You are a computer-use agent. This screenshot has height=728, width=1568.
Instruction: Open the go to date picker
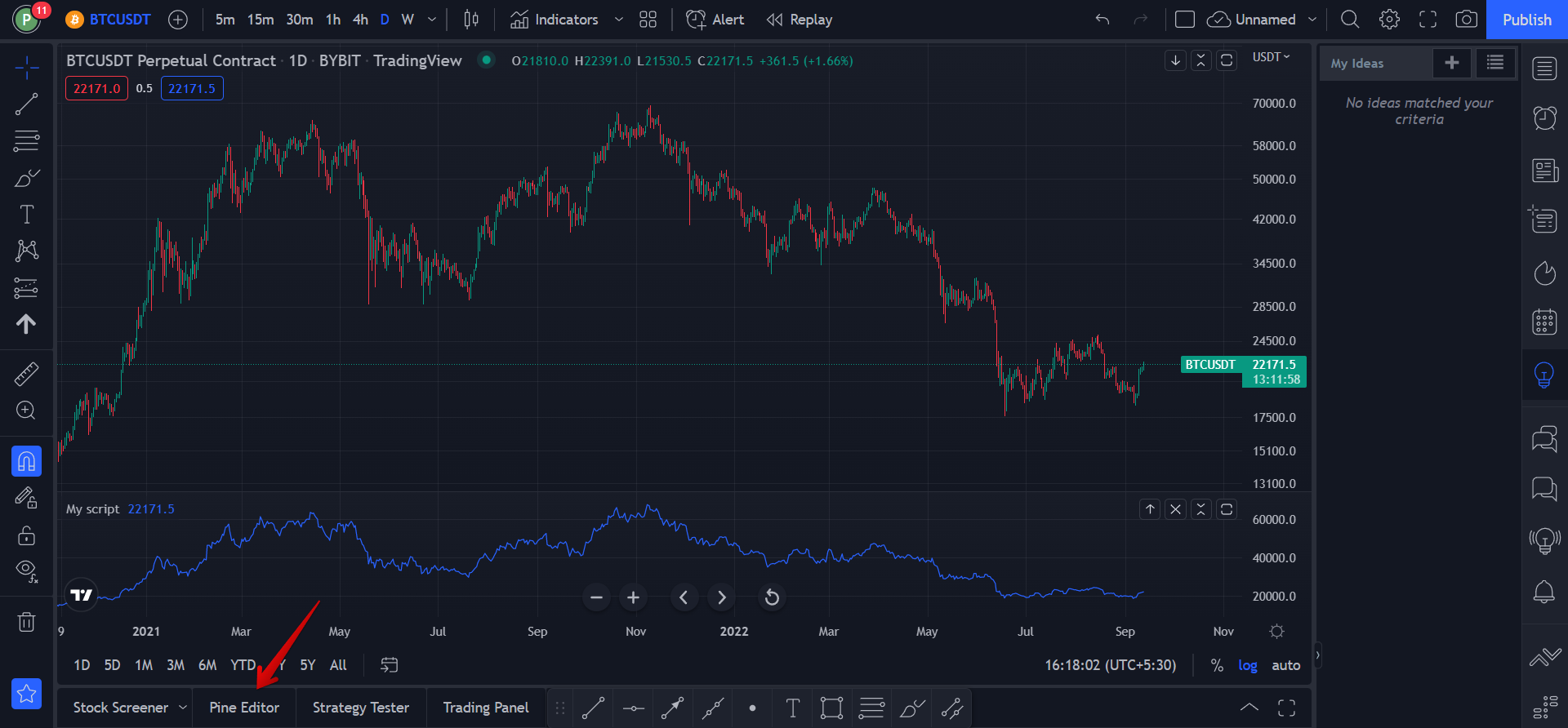[x=390, y=665]
